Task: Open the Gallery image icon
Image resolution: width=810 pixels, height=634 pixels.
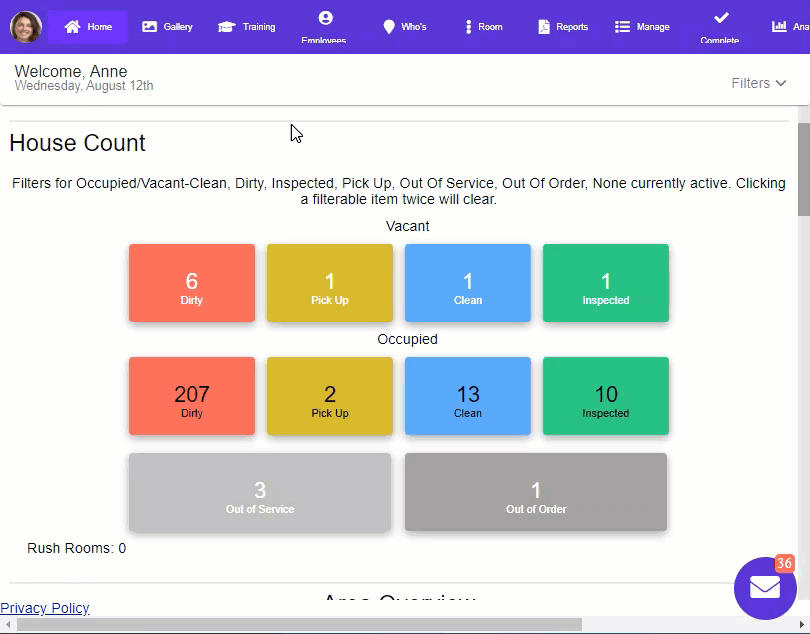Action: (x=150, y=27)
